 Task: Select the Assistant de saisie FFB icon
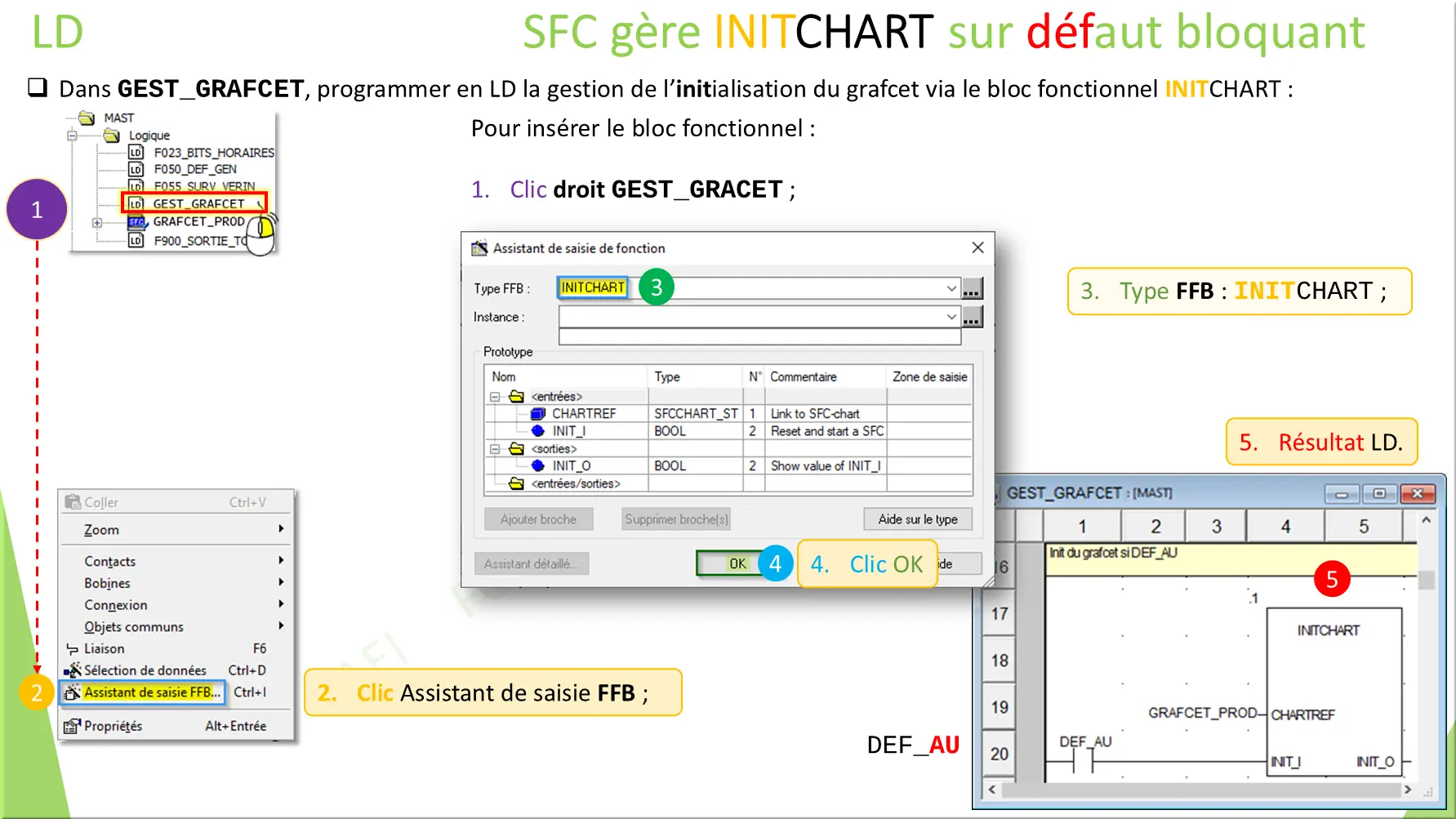tap(72, 692)
